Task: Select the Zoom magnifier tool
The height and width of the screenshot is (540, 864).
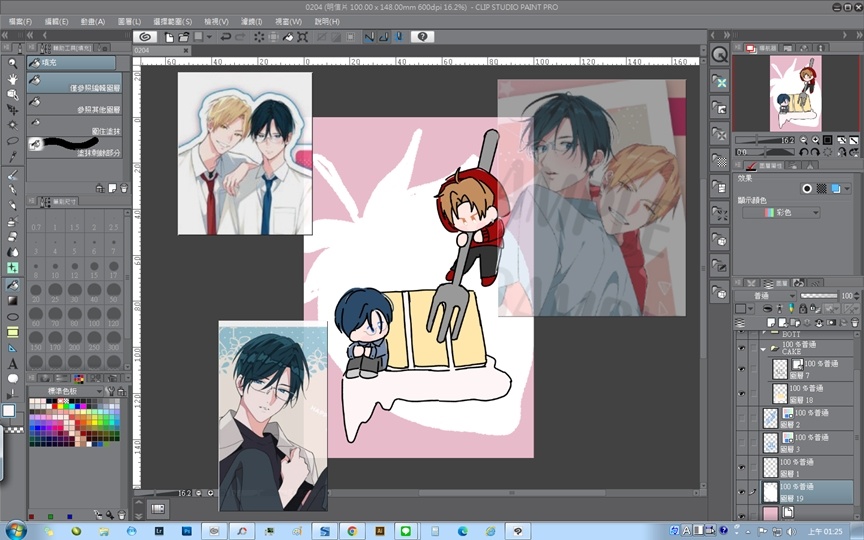Action: point(12,63)
